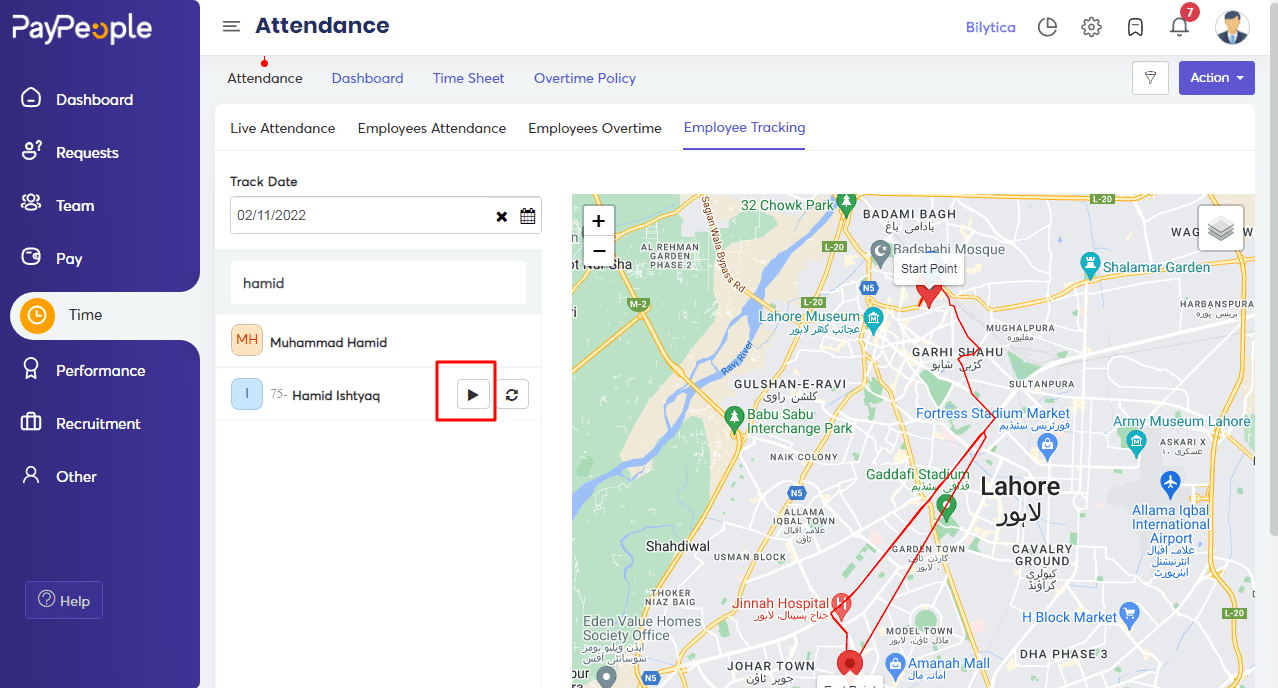Select employee Hamid Ishtyaq
Image resolution: width=1278 pixels, height=688 pixels.
[336, 395]
